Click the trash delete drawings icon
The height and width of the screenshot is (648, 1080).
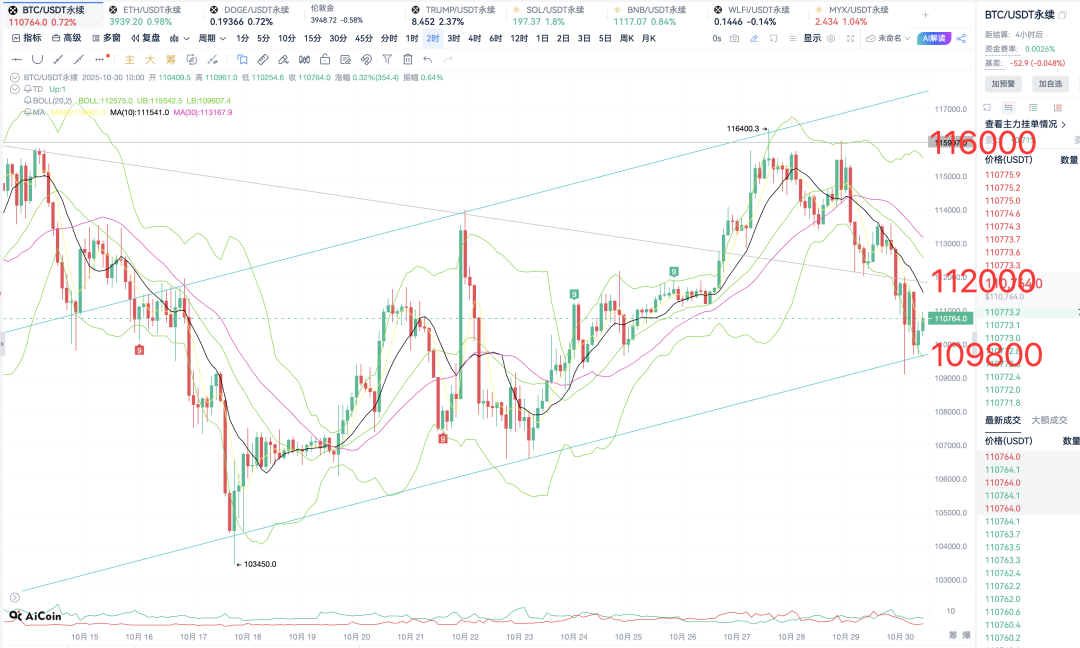(406, 59)
